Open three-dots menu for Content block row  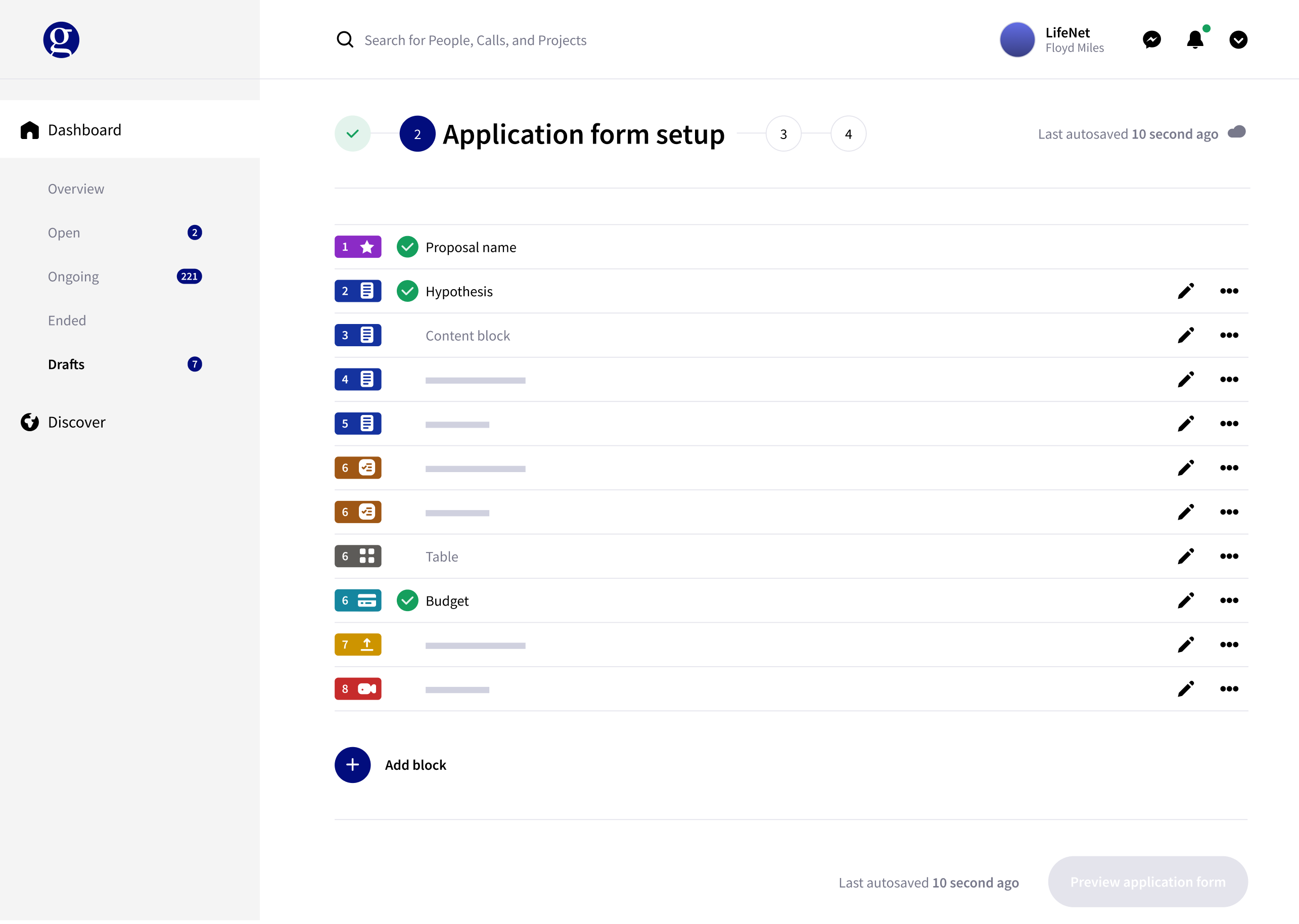click(1229, 336)
